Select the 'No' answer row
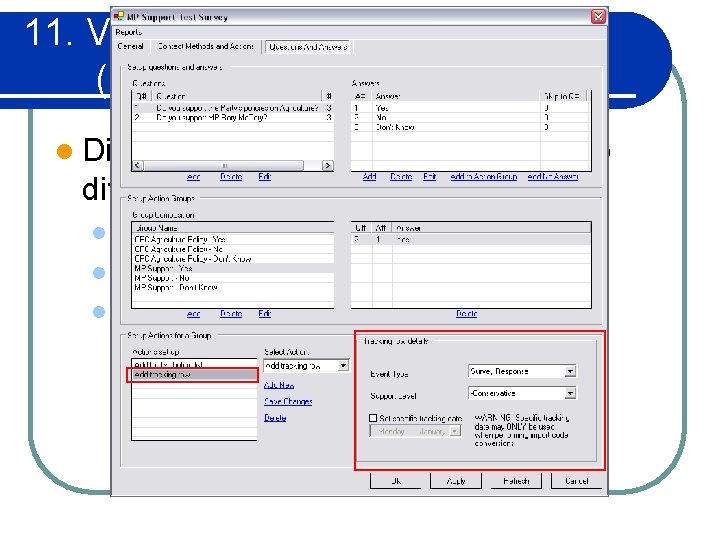This screenshot has height=540, width=720. click(471, 118)
